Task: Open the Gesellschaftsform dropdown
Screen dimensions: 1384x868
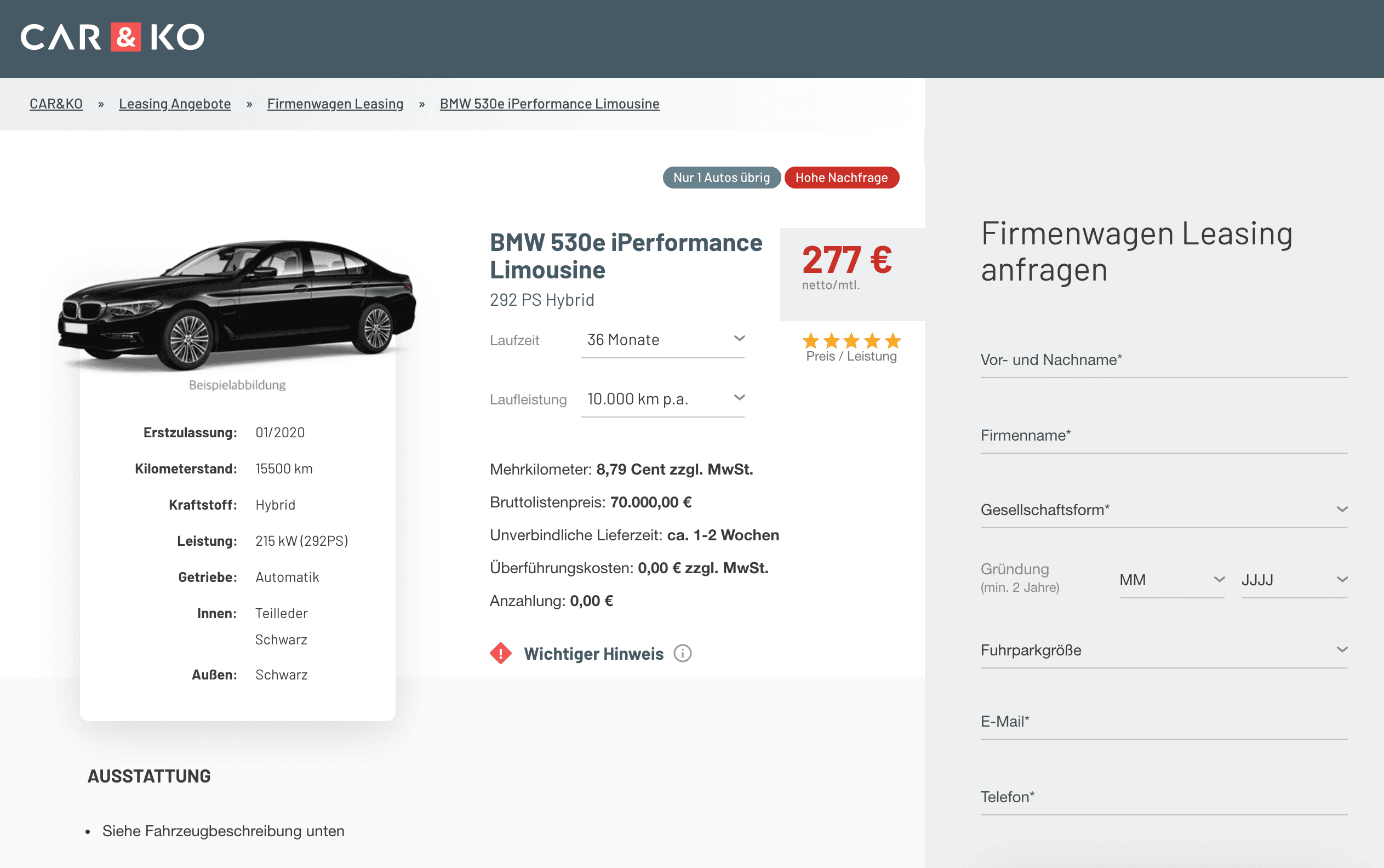Action: (x=1164, y=510)
